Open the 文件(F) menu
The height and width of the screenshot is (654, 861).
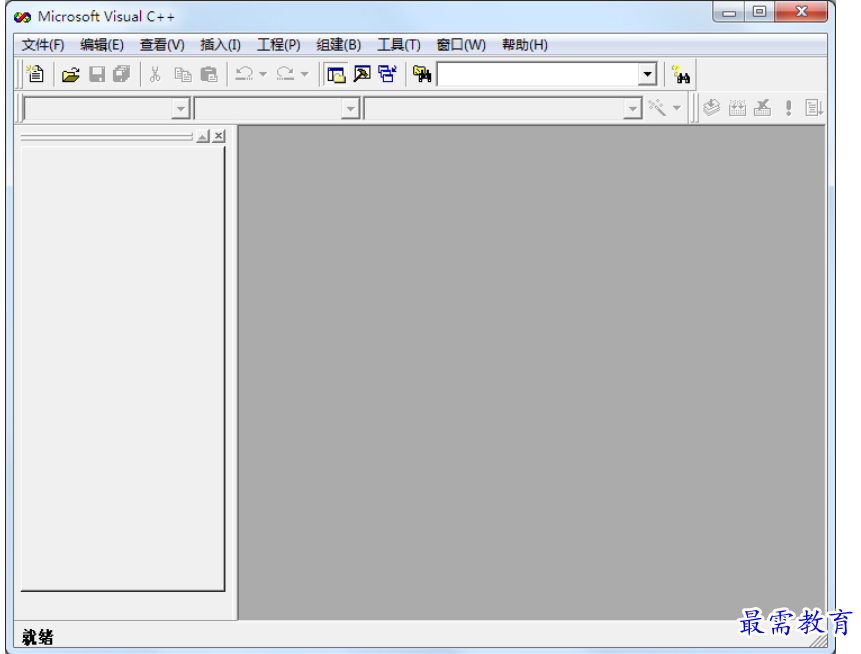point(43,45)
